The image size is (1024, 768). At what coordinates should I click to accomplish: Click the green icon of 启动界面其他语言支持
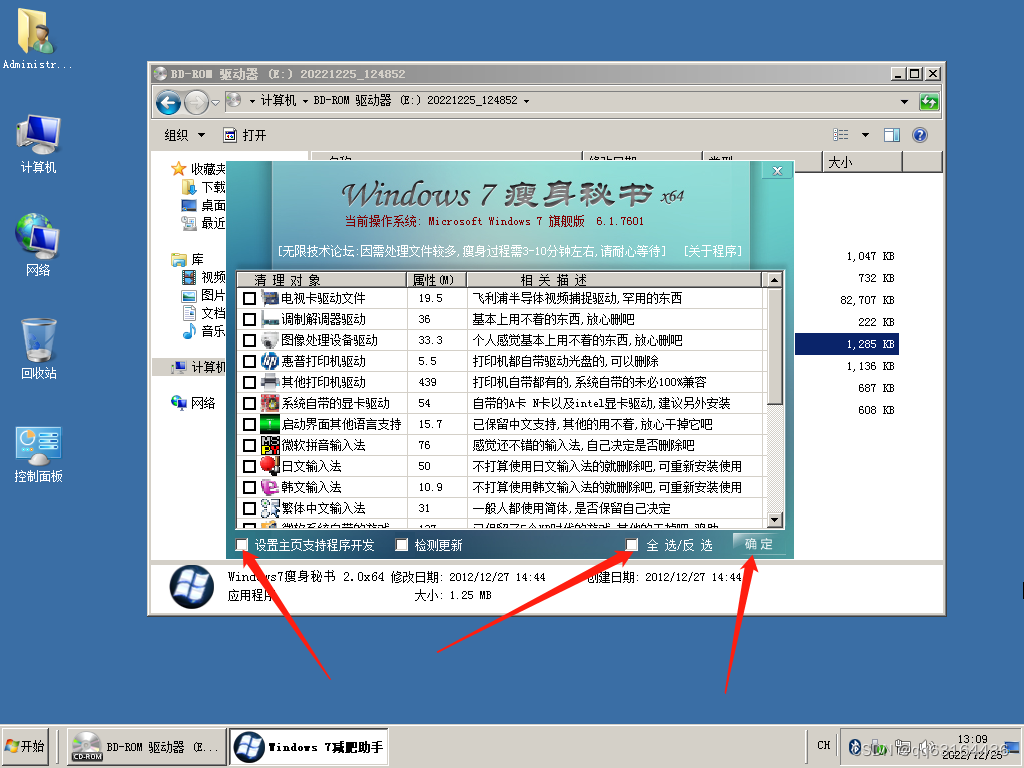coord(270,424)
